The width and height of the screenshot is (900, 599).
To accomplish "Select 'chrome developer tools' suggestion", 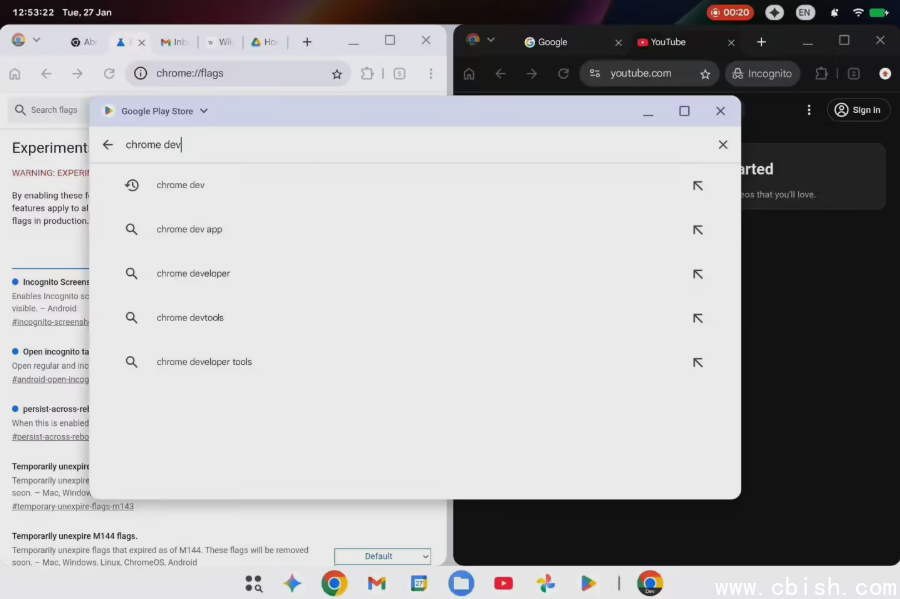I will point(204,362).
